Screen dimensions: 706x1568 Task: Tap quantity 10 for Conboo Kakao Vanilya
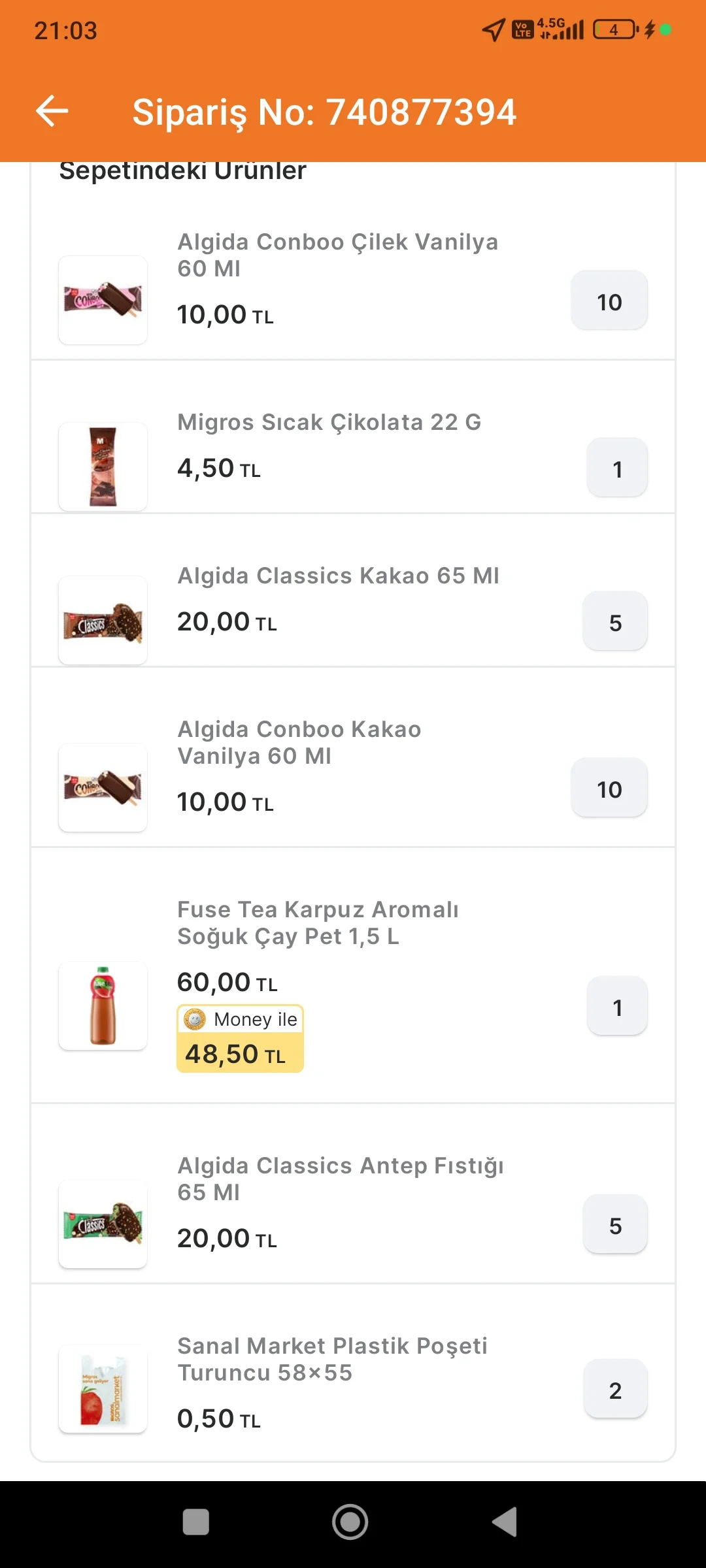click(609, 788)
